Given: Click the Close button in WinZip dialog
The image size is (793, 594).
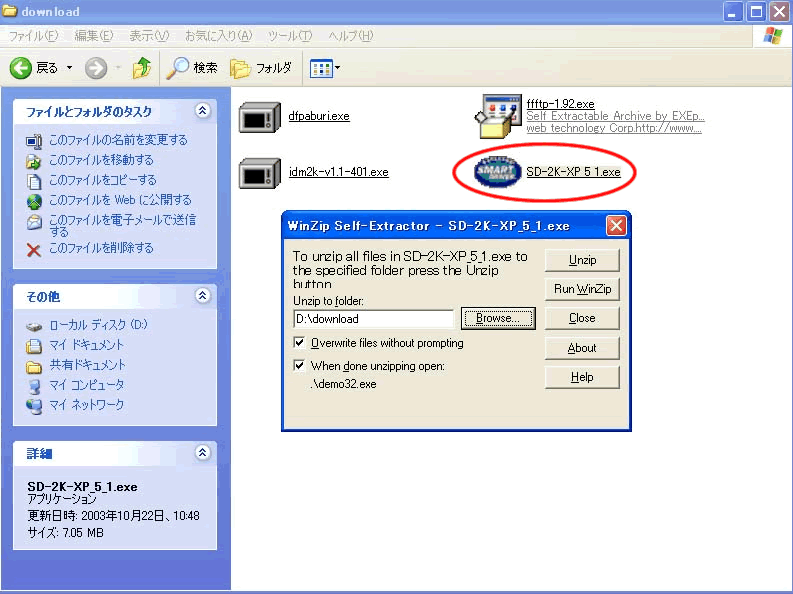Looking at the screenshot, I should click(x=582, y=318).
